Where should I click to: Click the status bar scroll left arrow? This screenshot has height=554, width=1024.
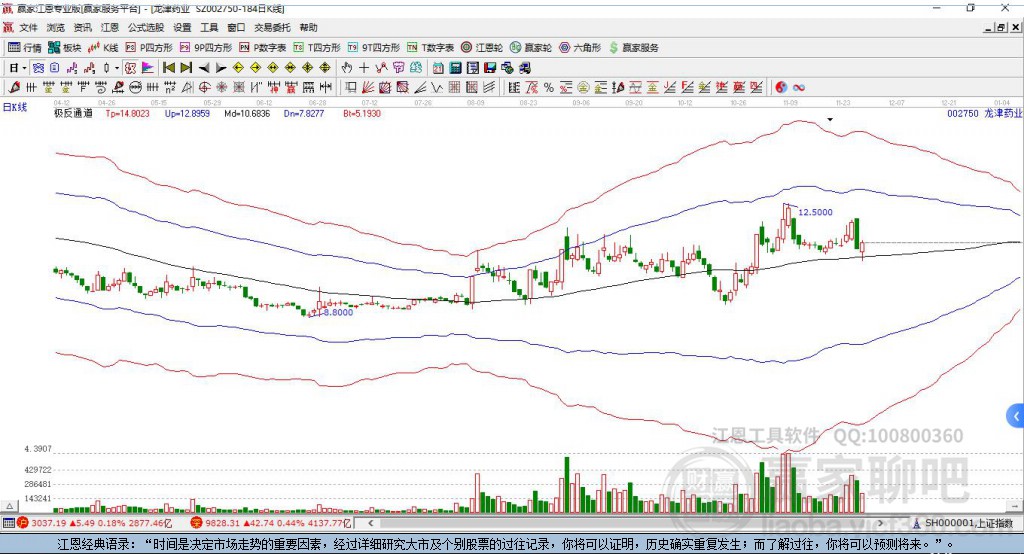point(370,523)
